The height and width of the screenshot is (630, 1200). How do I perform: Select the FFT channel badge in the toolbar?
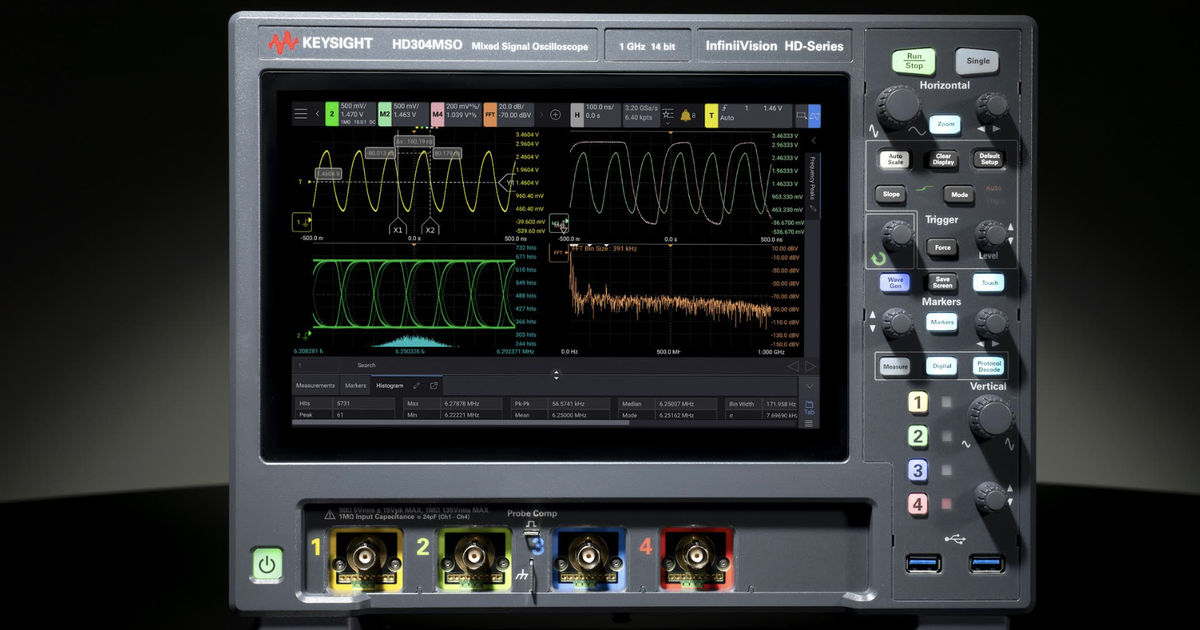(x=490, y=114)
